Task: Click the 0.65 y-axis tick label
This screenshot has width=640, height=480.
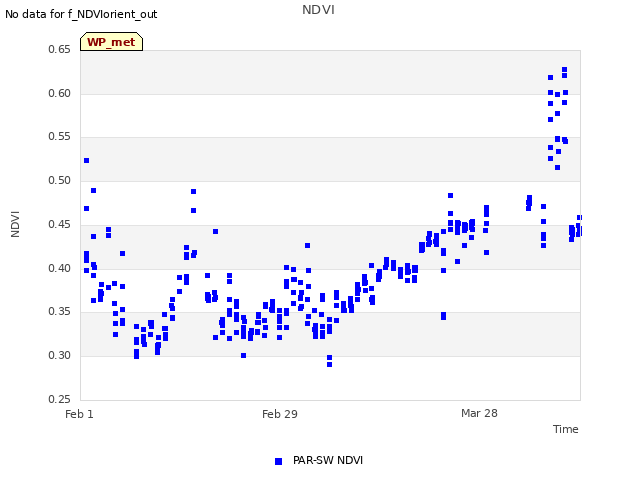Action: point(59,49)
